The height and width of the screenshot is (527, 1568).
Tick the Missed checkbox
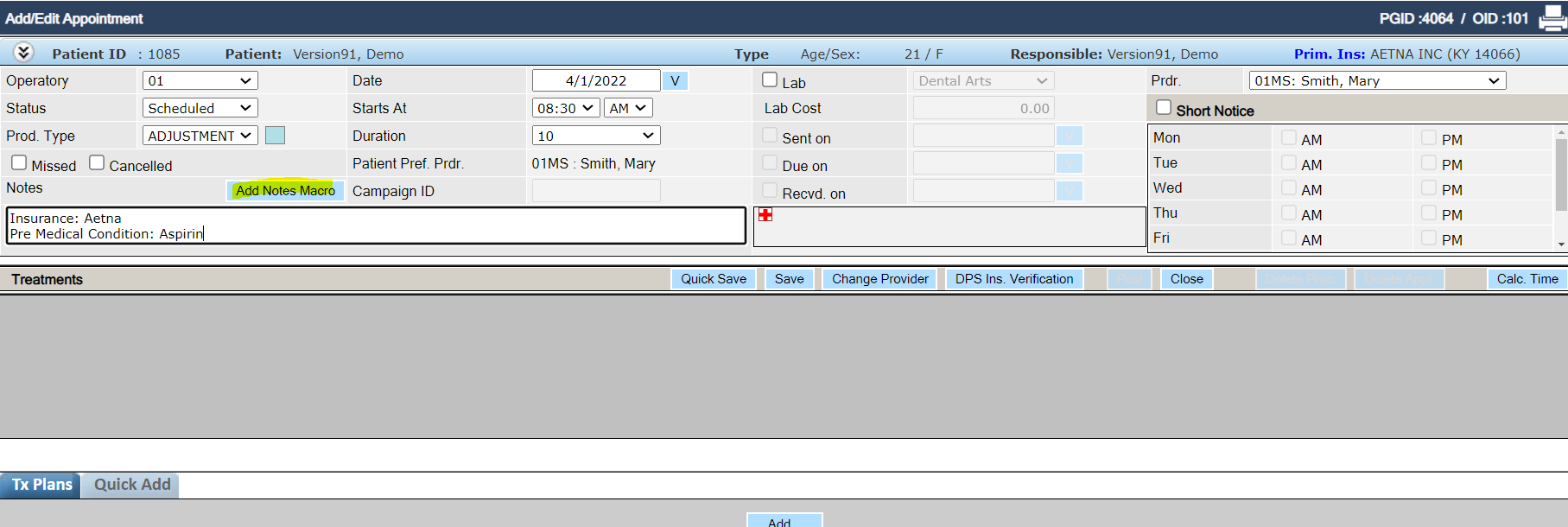[x=19, y=162]
